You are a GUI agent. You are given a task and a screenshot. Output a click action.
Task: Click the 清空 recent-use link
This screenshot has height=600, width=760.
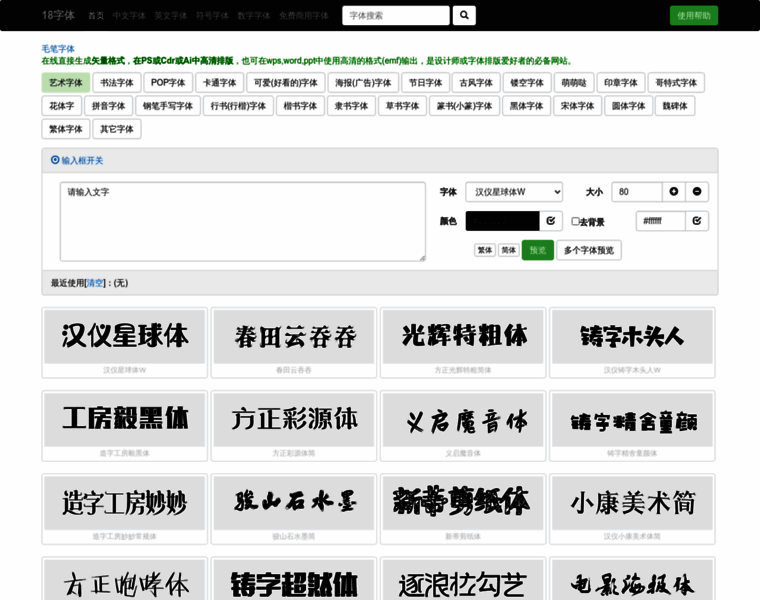pyautogui.click(x=95, y=283)
